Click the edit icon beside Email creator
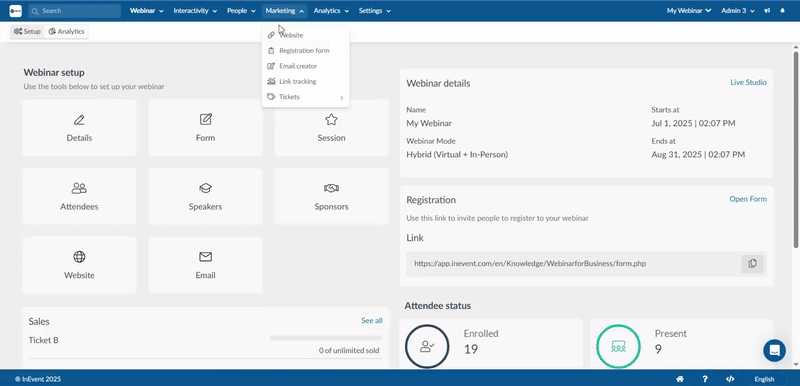This screenshot has height=386, width=800. tap(271, 66)
